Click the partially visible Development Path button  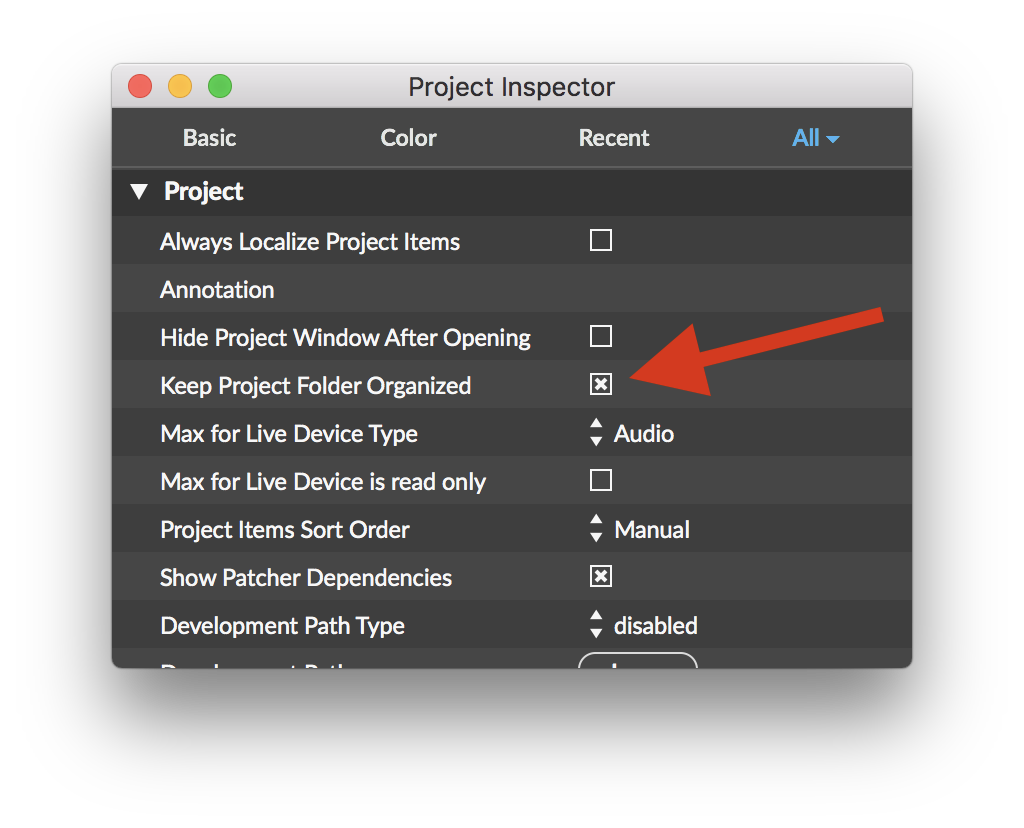[x=638, y=660]
